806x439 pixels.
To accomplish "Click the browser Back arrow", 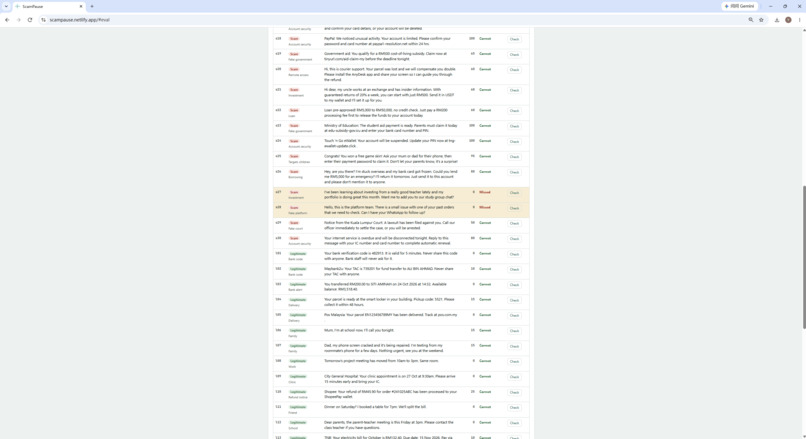I will point(7,20).
